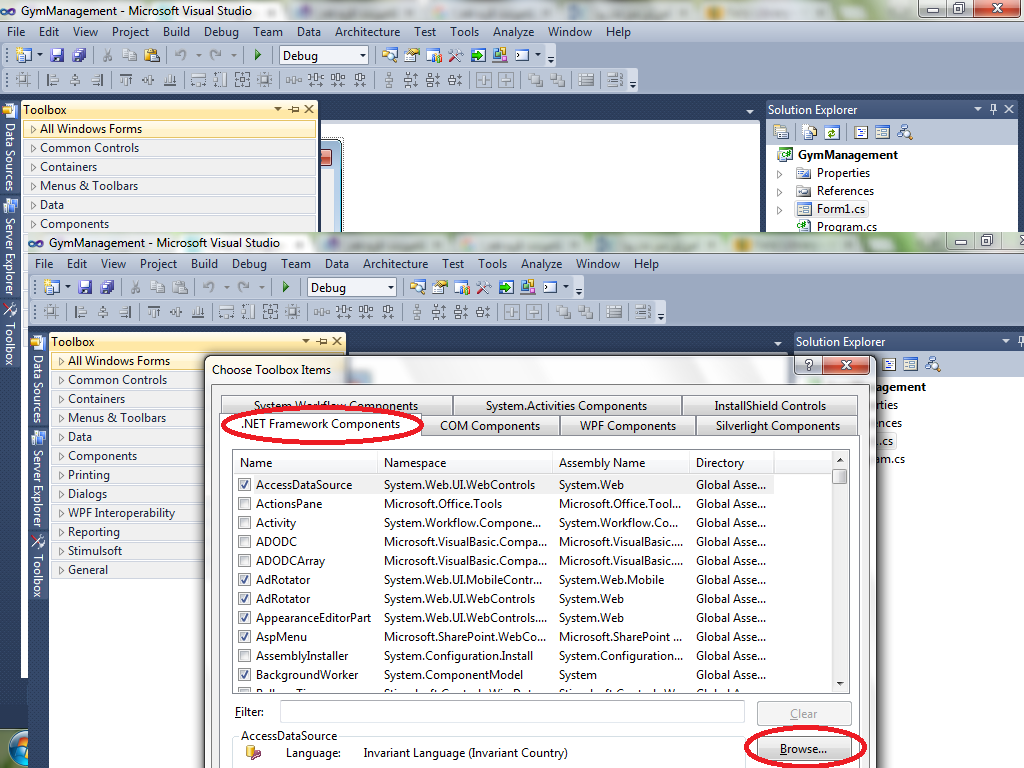1024x768 pixels.
Task: Check the AssemblyInstaller checkbox
Action: (x=244, y=655)
